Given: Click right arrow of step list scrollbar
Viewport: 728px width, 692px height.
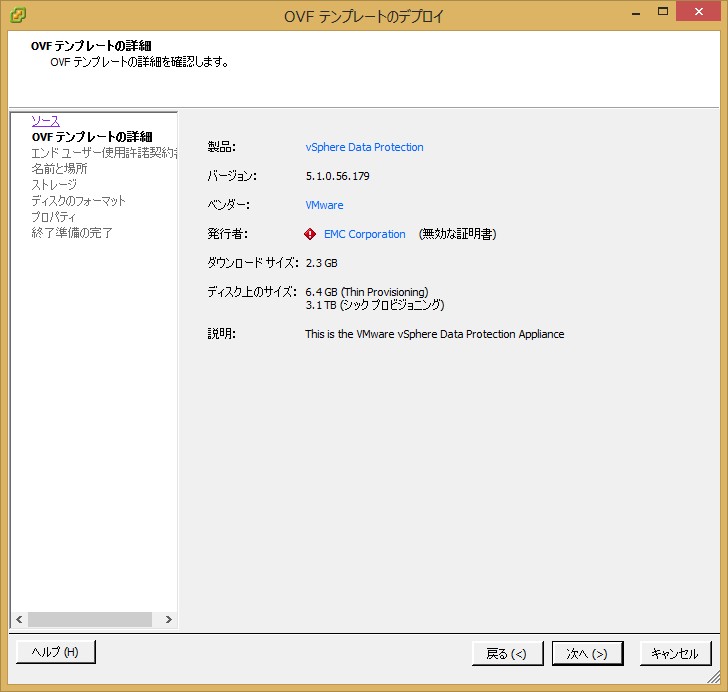Looking at the screenshot, I should 169,620.
